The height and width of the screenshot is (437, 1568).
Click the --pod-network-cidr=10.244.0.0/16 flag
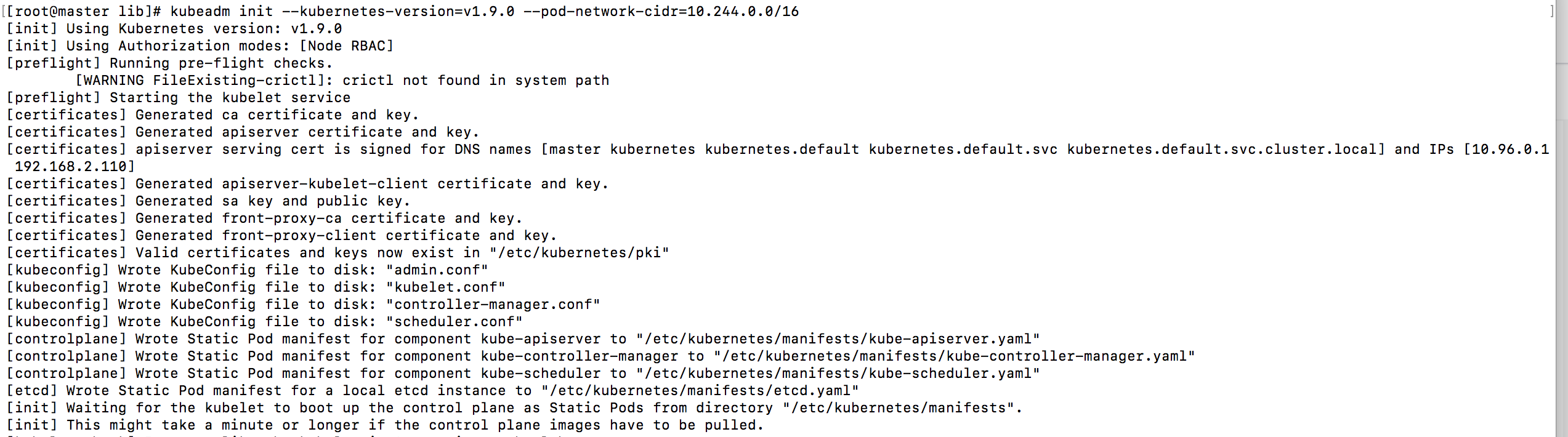coord(661,11)
